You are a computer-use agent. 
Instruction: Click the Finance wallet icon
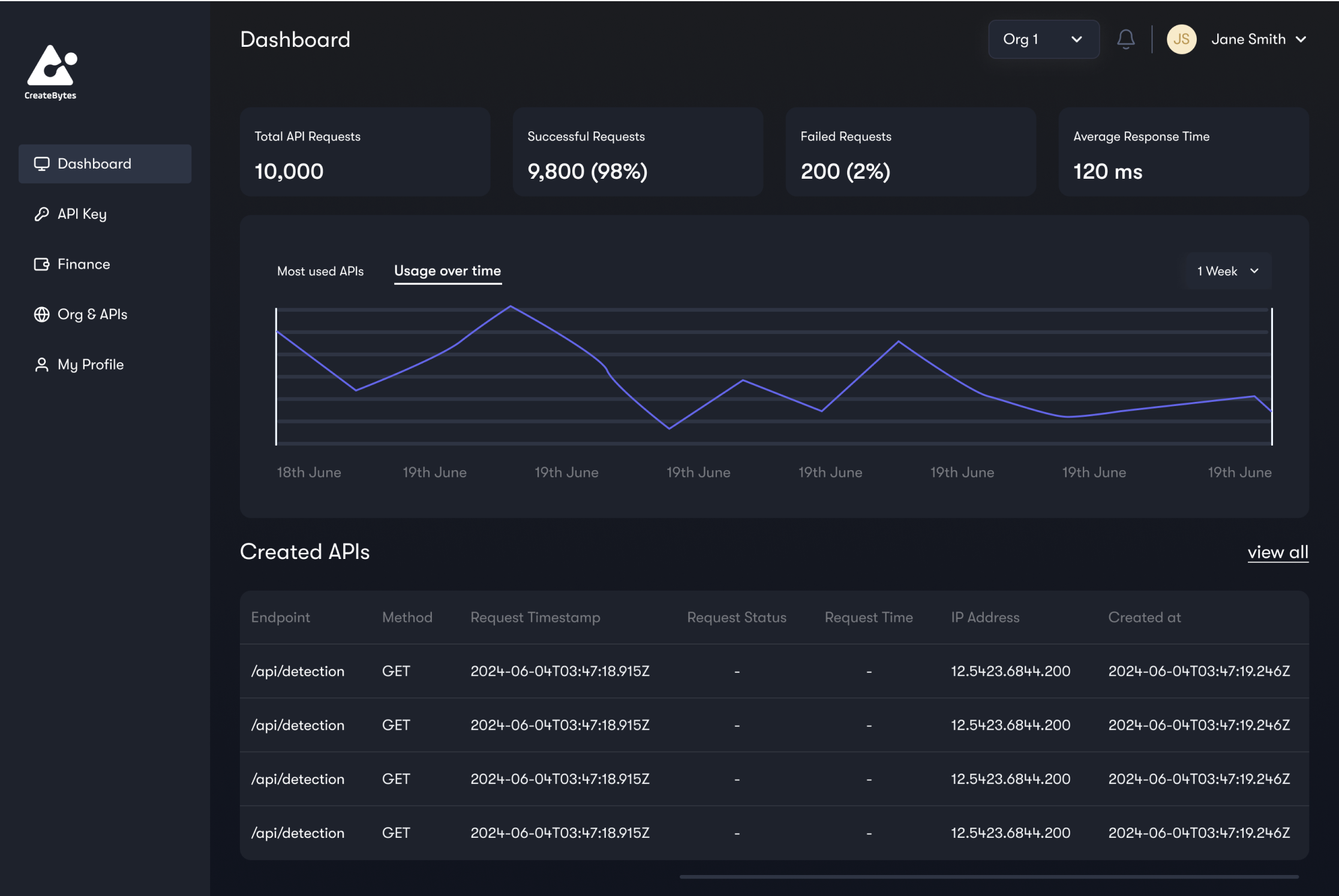41,264
